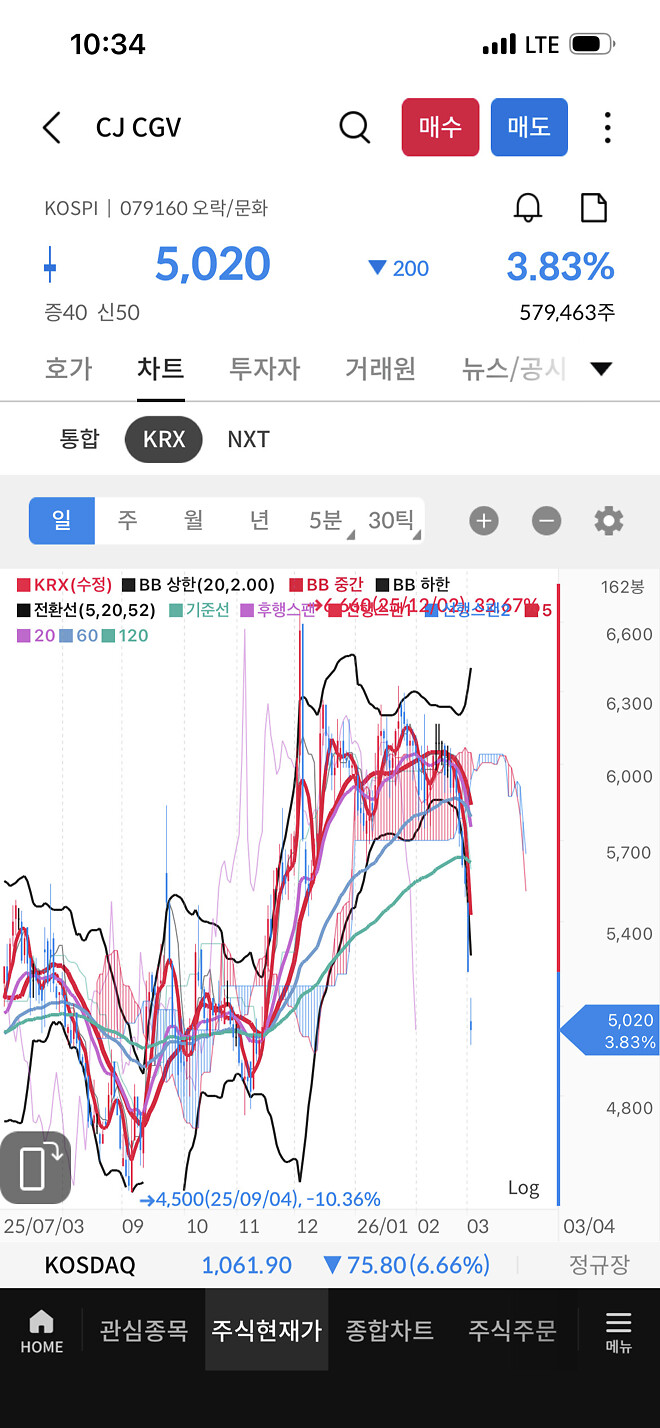Switch chart to 주 weekly period
The height and width of the screenshot is (1428, 660).
[x=127, y=520]
